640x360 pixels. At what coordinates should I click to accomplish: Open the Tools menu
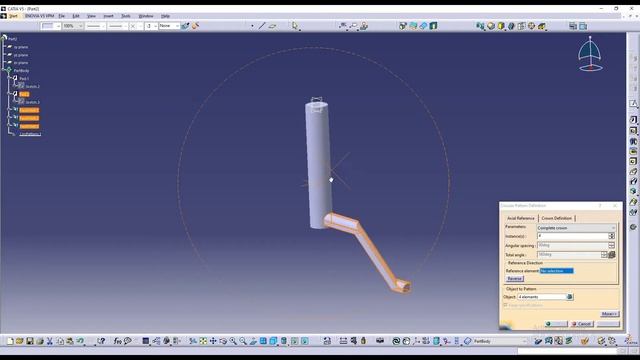coord(126,16)
